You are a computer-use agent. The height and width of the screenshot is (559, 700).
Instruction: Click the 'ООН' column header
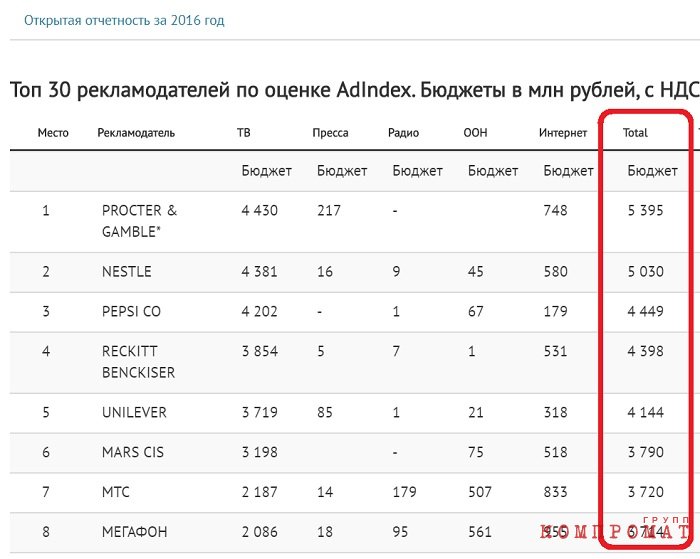475,133
